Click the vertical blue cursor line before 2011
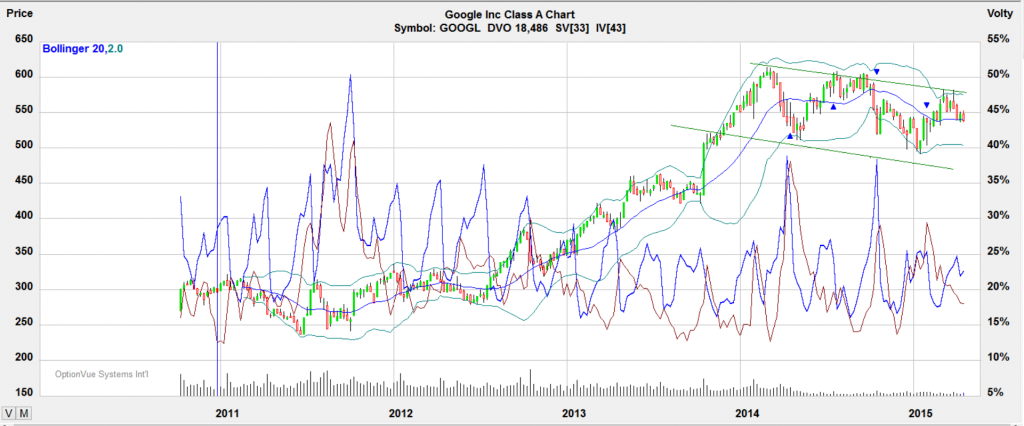Viewport: 1024px width, 426px height. tap(217, 219)
